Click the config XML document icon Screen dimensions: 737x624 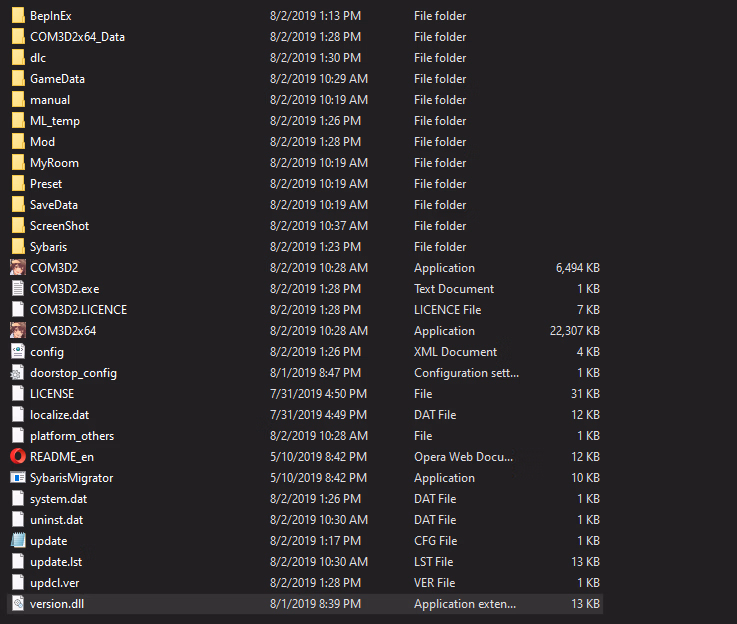coord(18,351)
